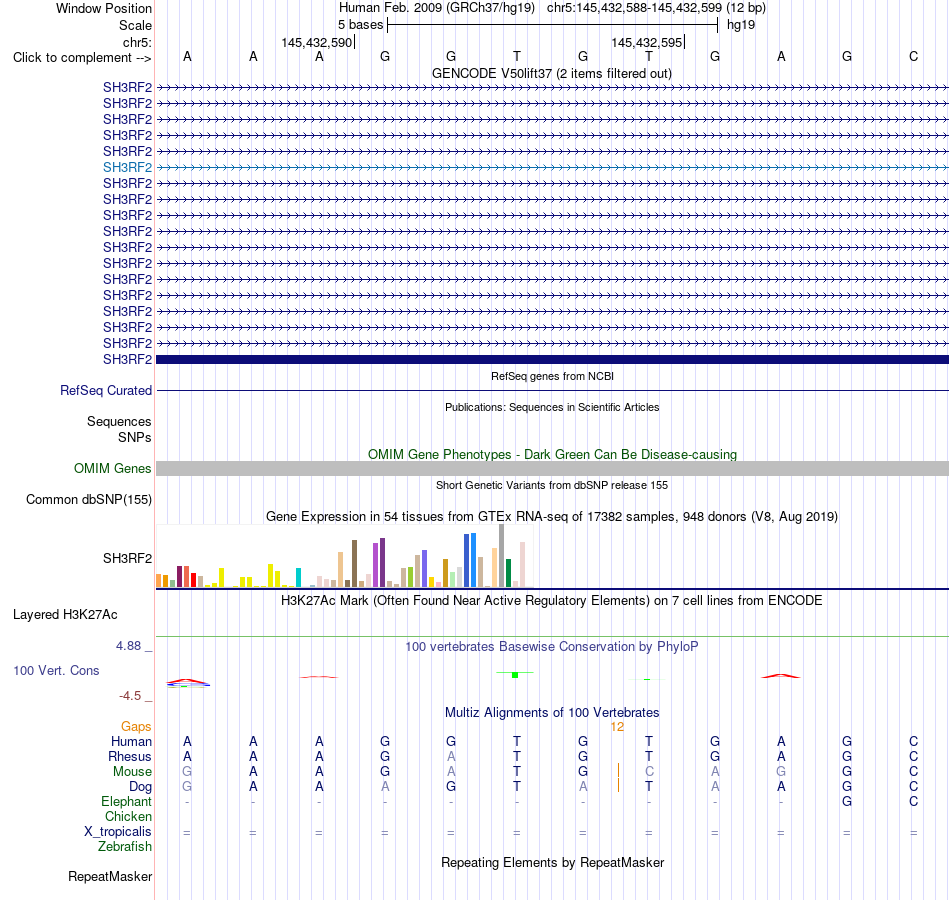
Task: Click the dark brown bar in the GTEx chart
Action: [x=354, y=564]
